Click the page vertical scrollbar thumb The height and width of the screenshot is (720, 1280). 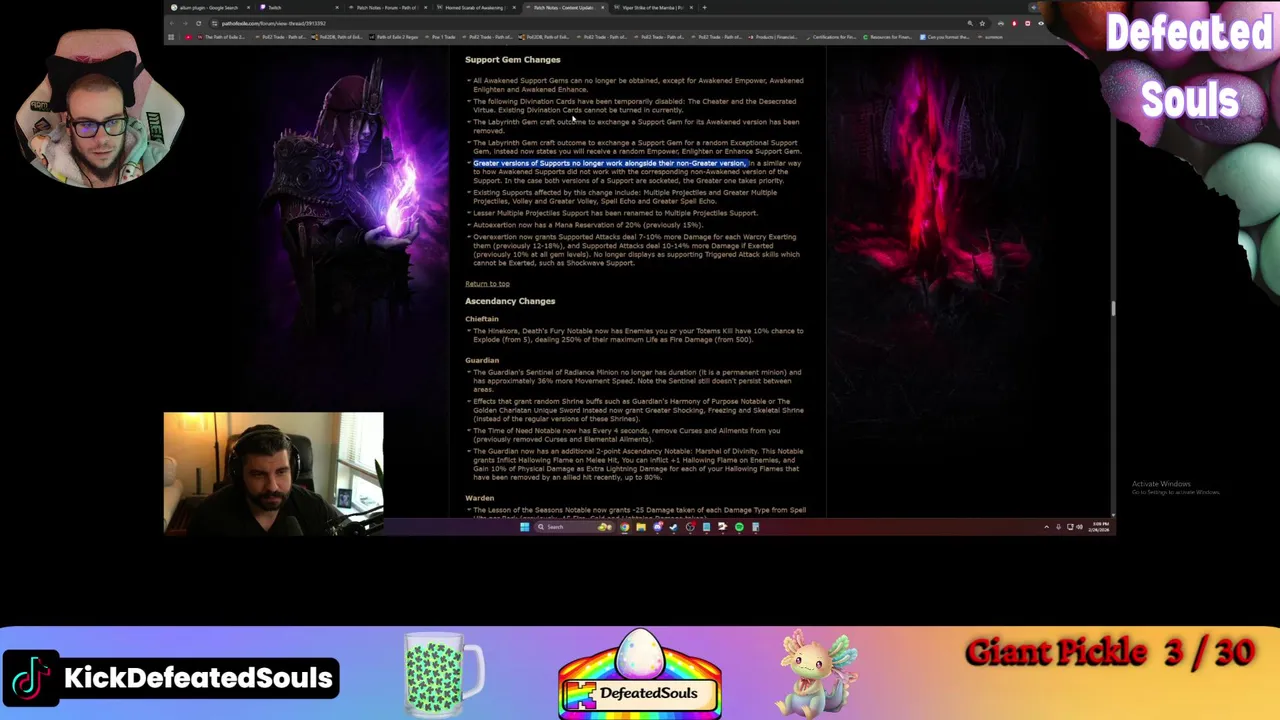click(x=1113, y=308)
